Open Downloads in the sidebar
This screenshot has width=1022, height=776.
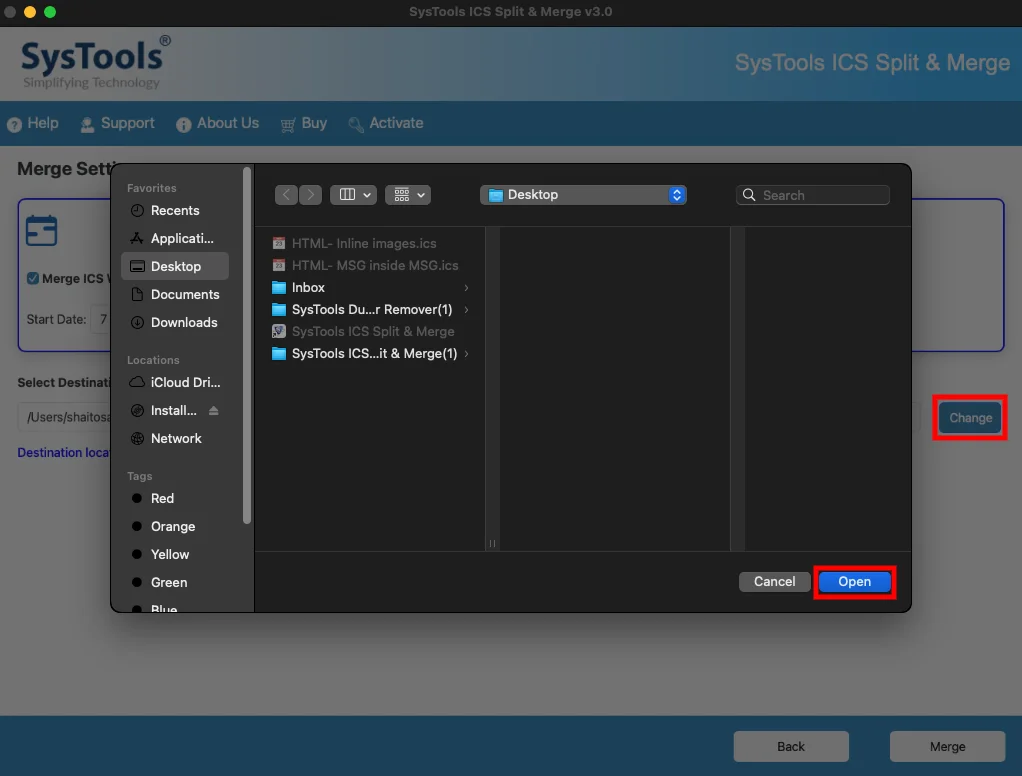click(x=175, y=323)
